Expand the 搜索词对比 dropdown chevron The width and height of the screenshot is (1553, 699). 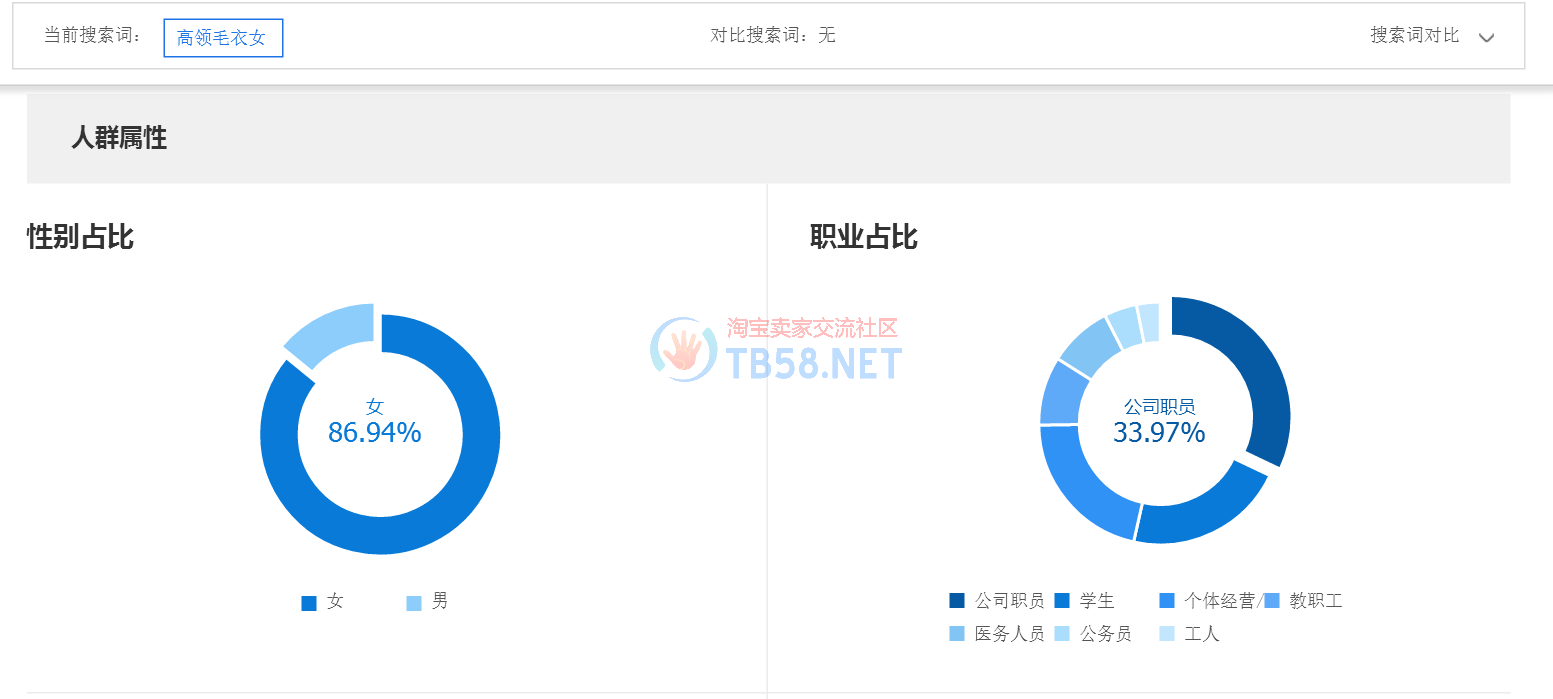(x=1486, y=38)
